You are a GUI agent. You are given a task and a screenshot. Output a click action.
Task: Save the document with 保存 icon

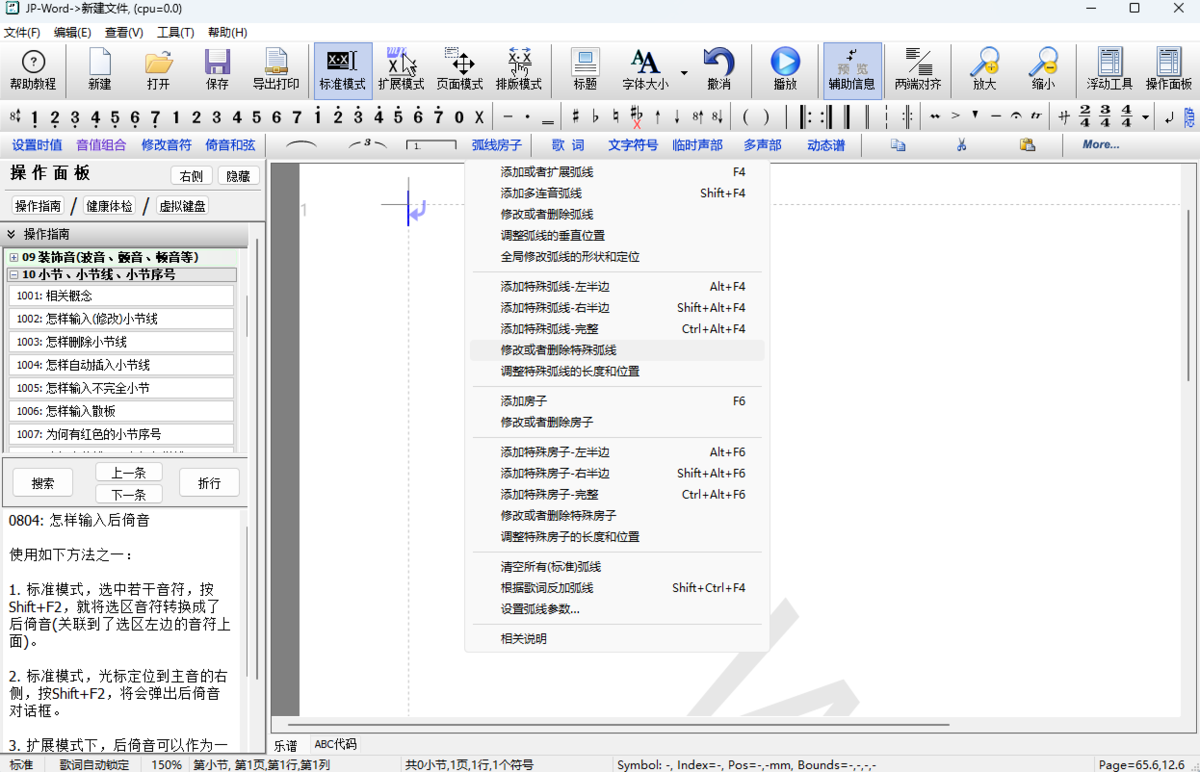click(217, 69)
